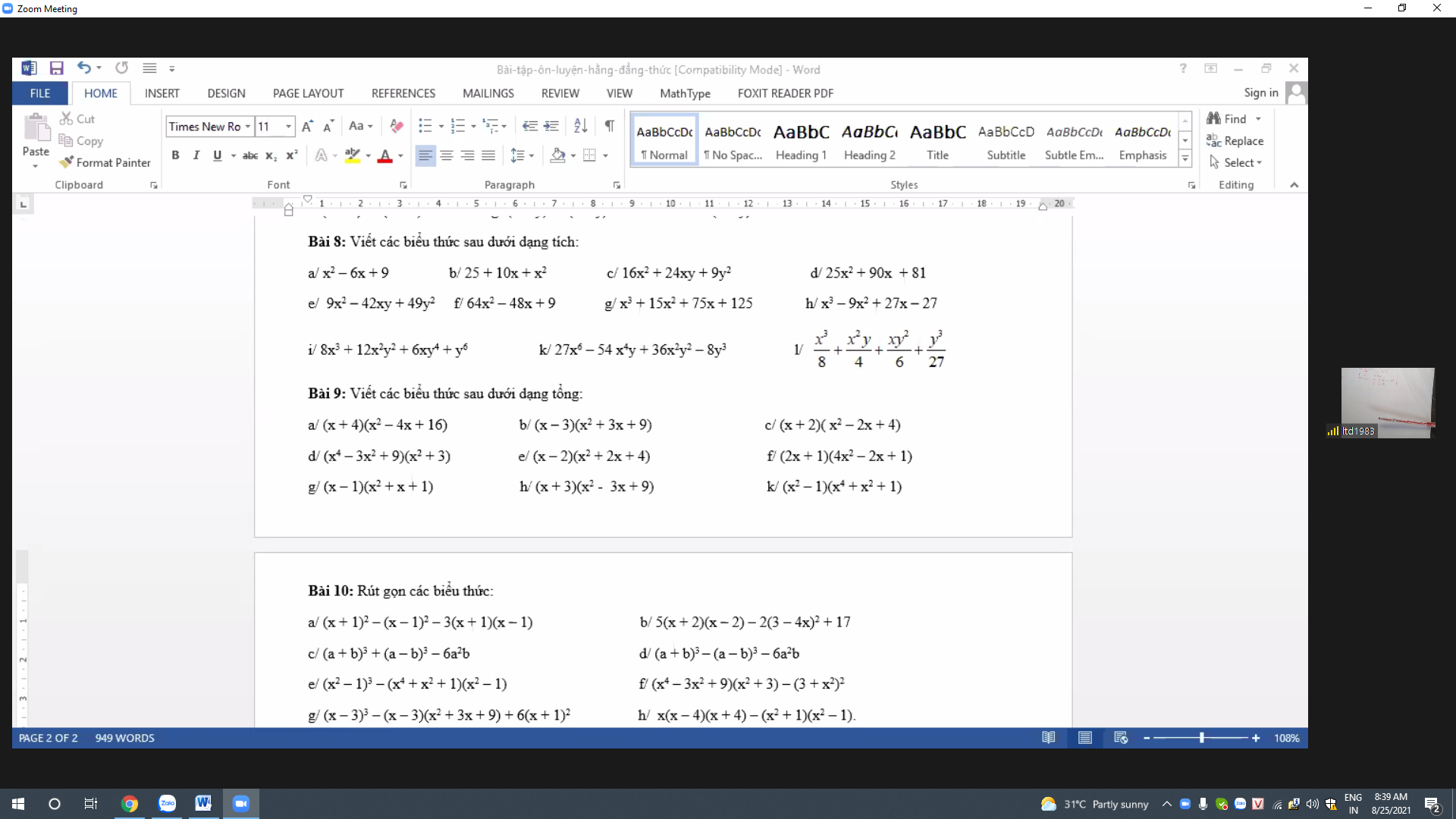
Task: Toggle Italic formatting
Action: click(196, 155)
